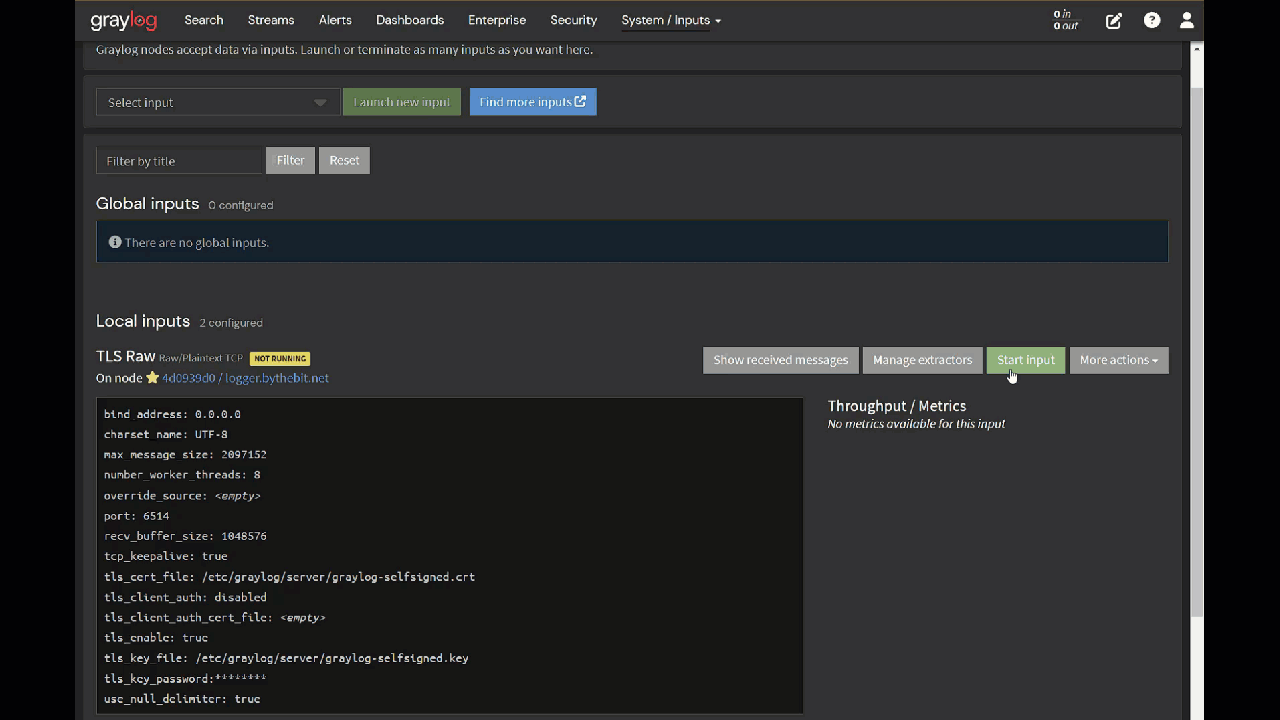
Task: Open the Select input dropdown
Action: click(217, 101)
